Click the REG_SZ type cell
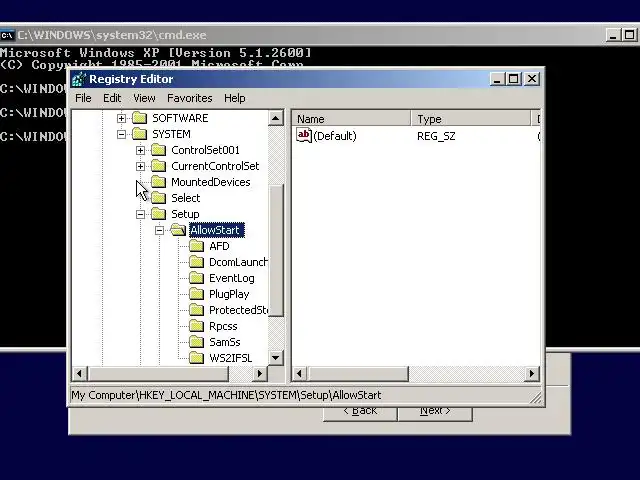The image size is (640, 480). [436, 136]
